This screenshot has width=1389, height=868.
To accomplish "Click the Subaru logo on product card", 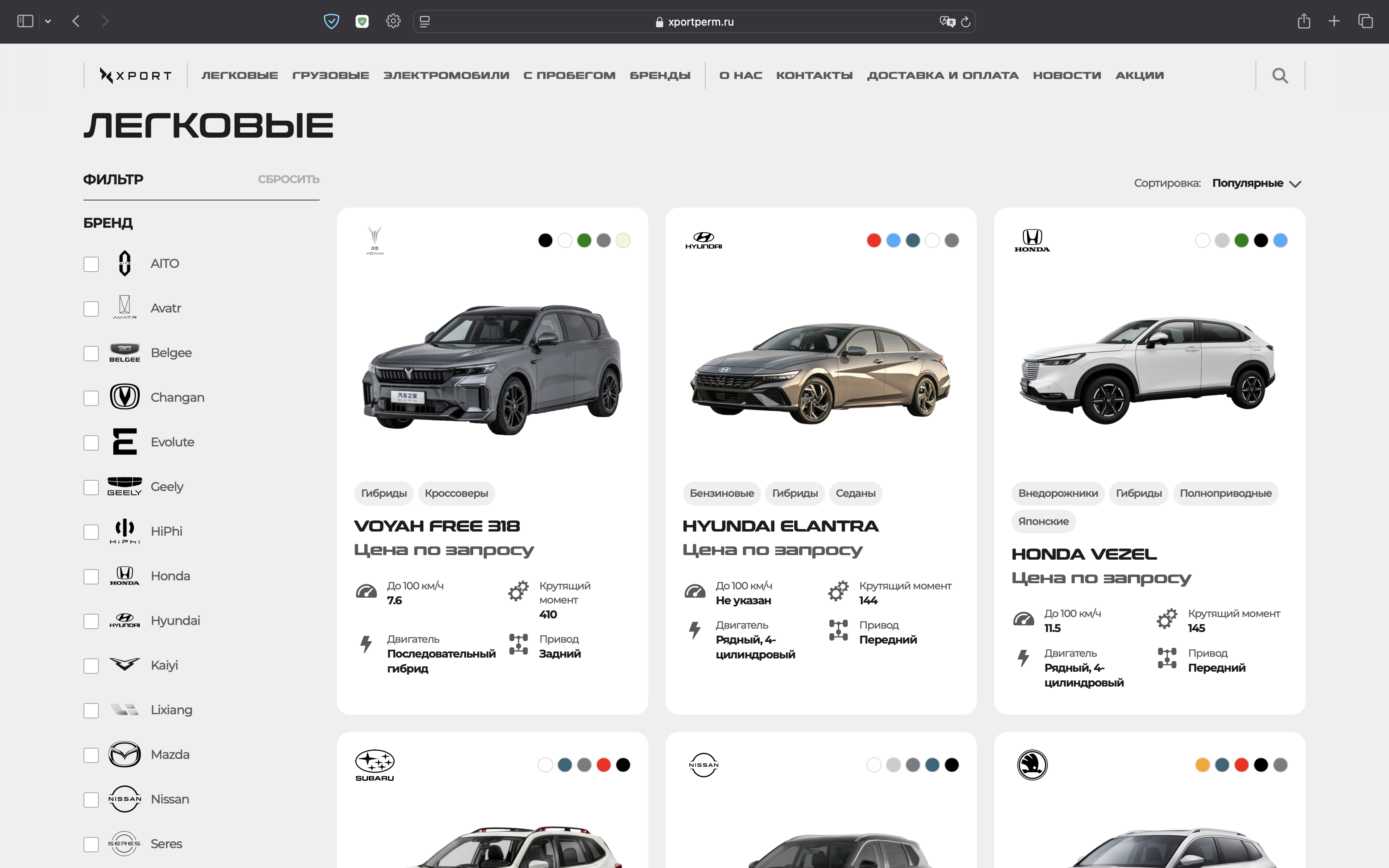I will 374,765.
